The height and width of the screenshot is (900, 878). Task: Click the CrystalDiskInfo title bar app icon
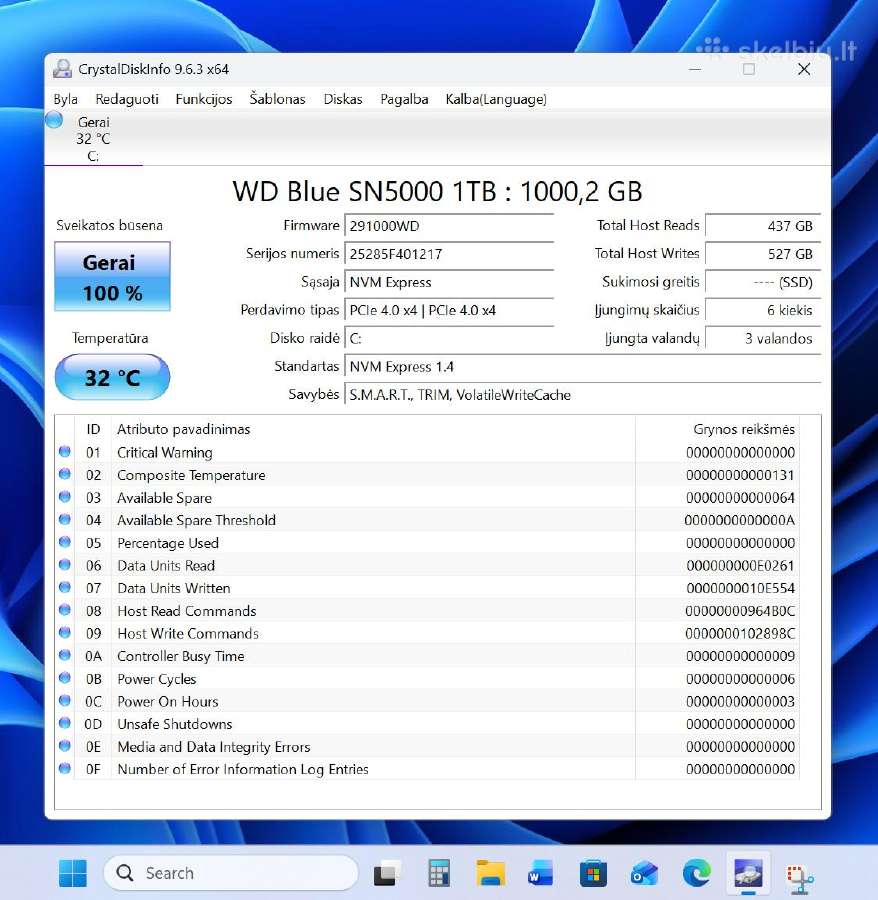(x=62, y=69)
